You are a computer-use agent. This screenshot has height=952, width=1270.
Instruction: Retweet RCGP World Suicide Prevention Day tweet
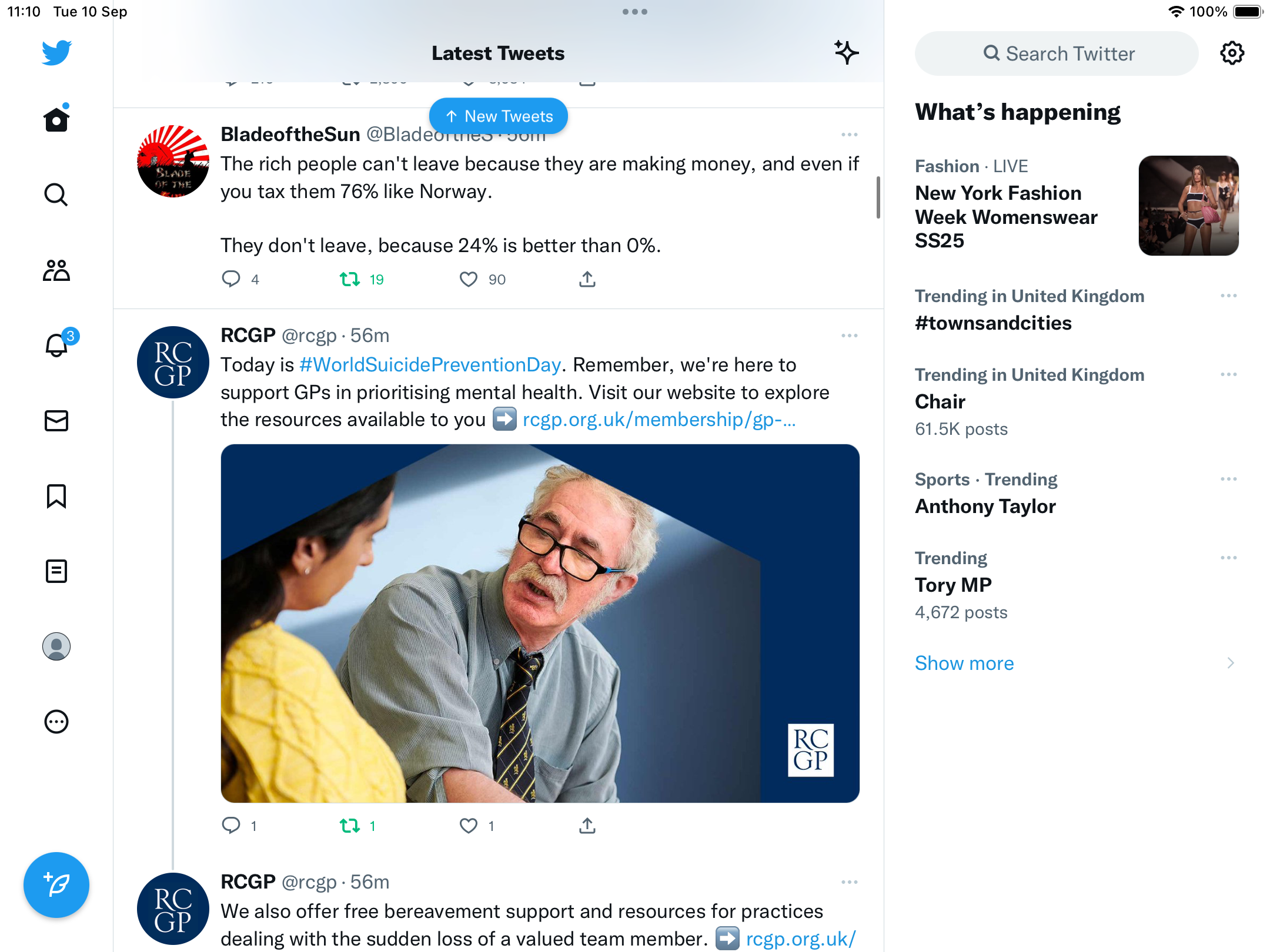[x=350, y=826]
